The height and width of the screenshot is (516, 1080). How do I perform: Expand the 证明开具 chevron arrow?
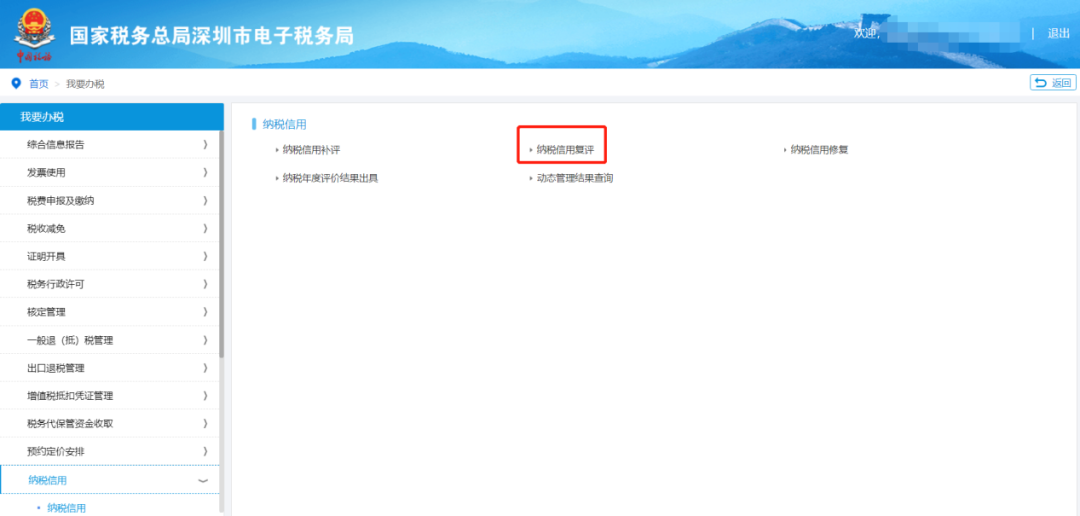pyautogui.click(x=205, y=256)
